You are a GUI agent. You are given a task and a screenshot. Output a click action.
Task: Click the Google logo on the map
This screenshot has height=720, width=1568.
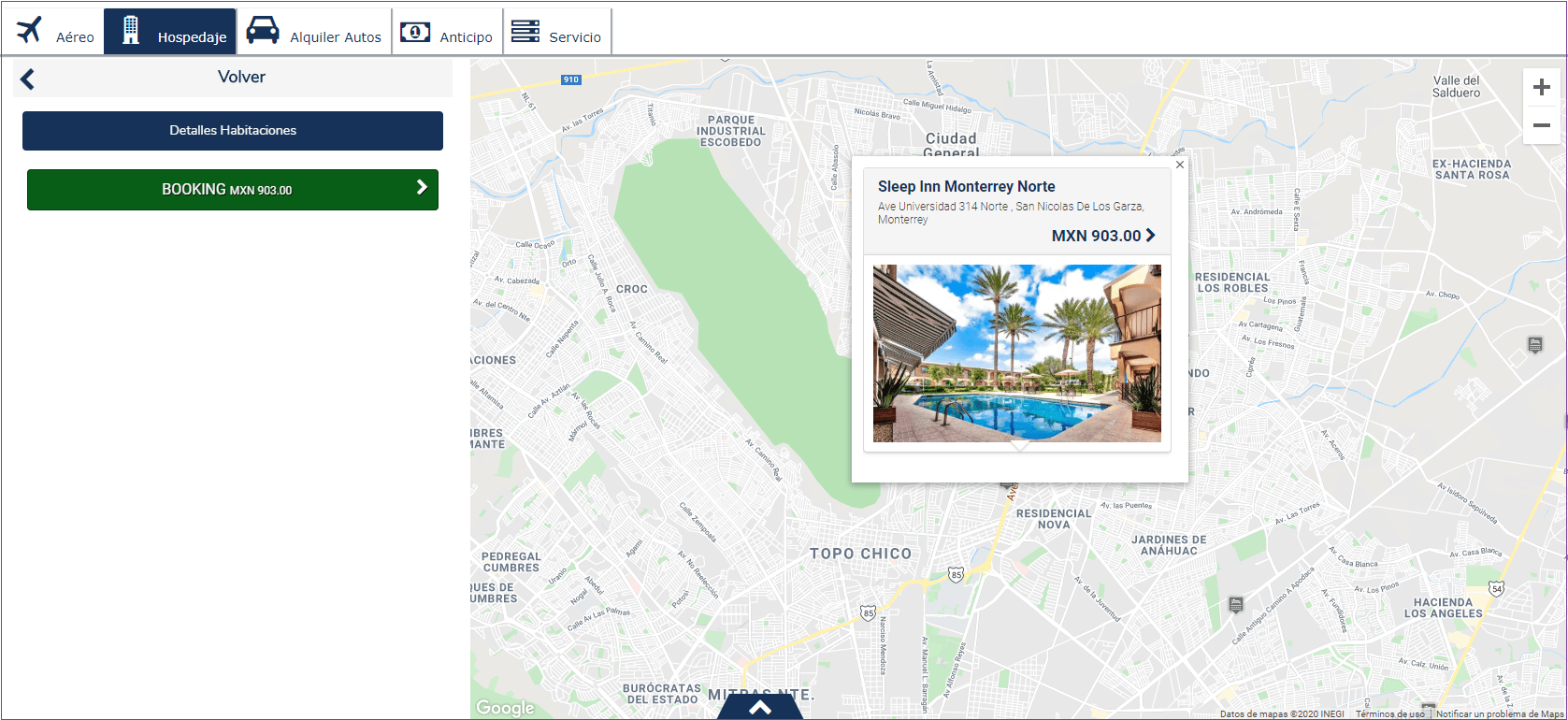(x=505, y=708)
